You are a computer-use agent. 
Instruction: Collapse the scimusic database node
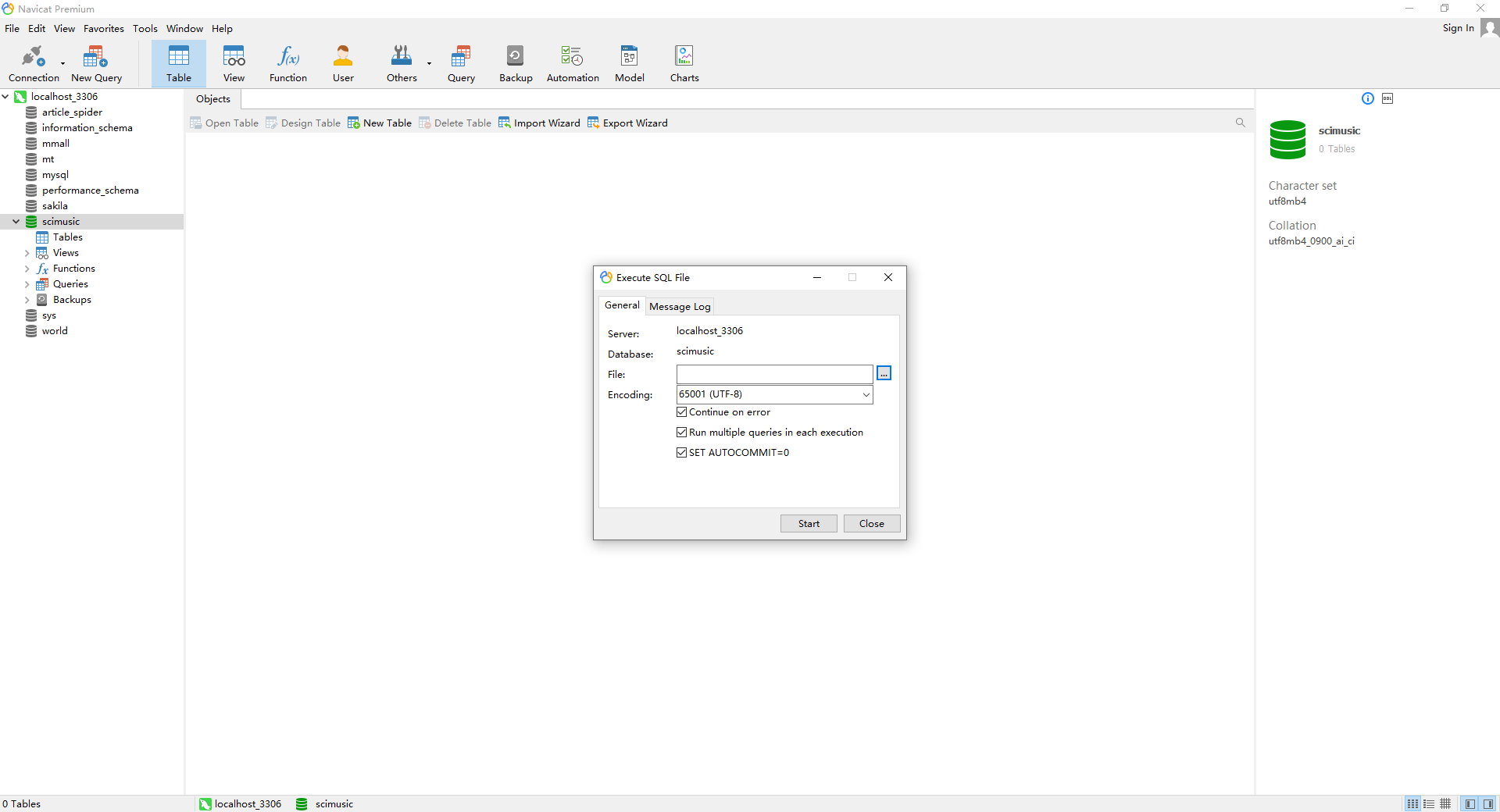(16, 222)
